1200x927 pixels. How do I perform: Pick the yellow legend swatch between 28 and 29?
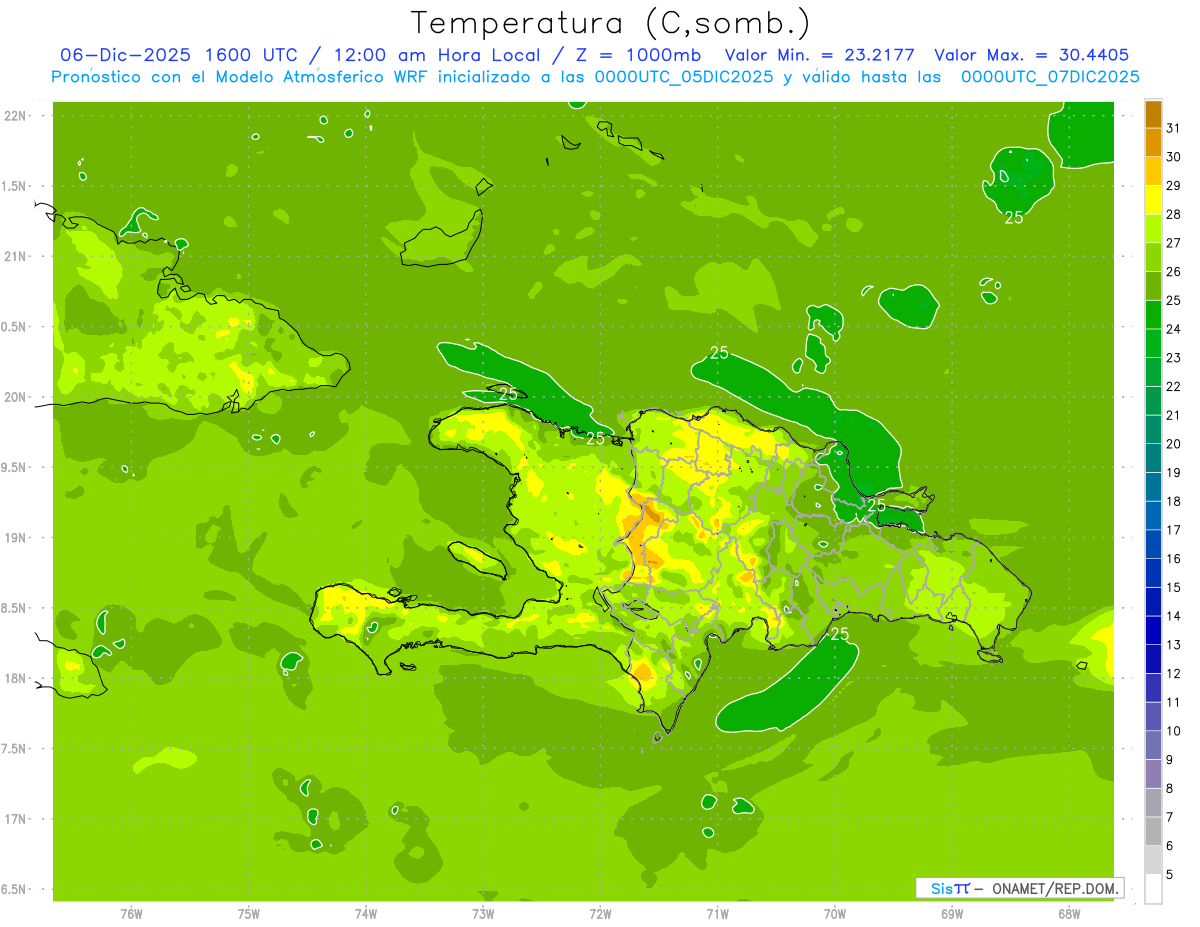click(1153, 200)
